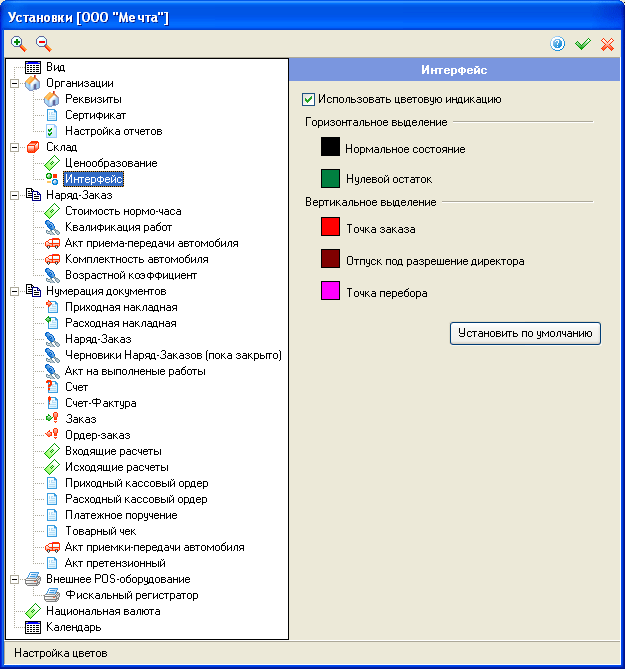Click the house icon beside Реквизиты
The height and width of the screenshot is (669, 625).
tap(52, 99)
